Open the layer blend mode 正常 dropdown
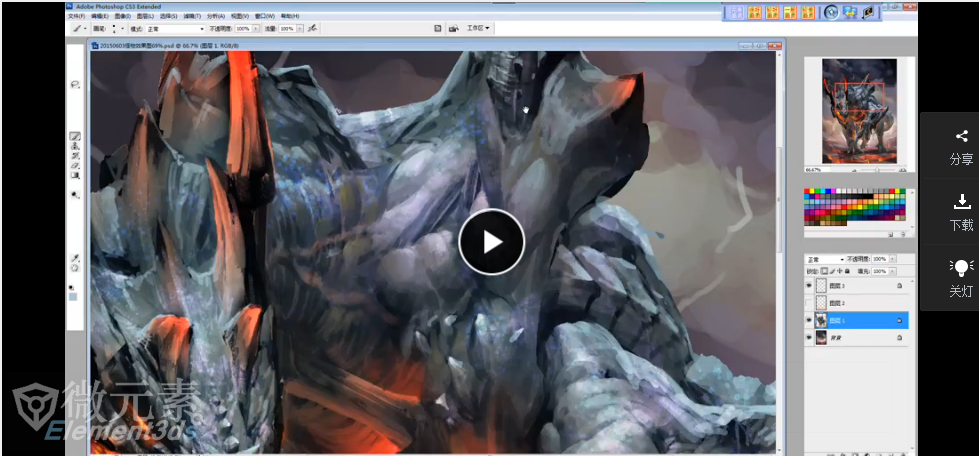The height and width of the screenshot is (456, 979). (825, 259)
